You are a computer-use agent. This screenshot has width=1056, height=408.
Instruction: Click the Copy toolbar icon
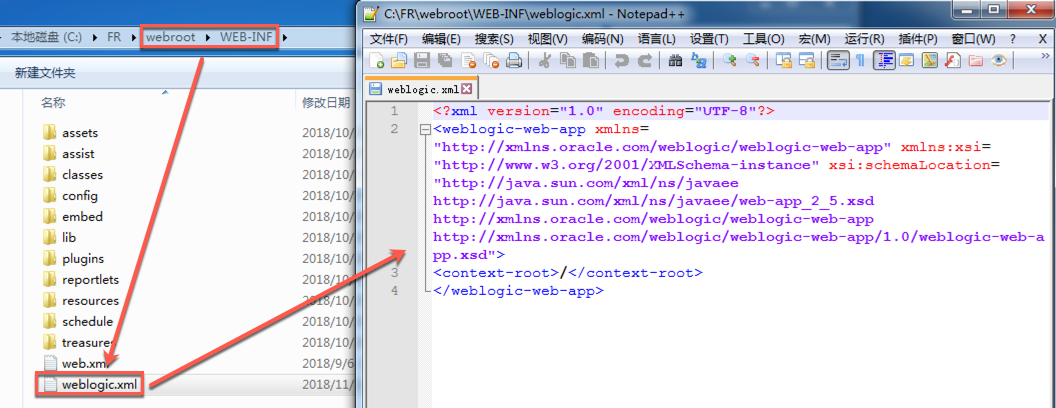[568, 61]
